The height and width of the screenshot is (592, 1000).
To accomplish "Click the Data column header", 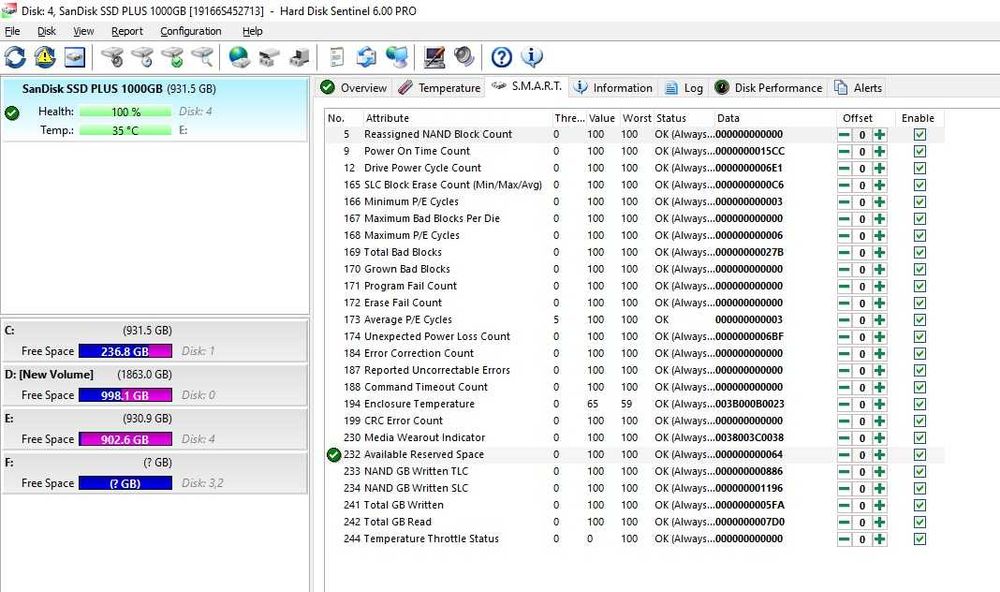I will click(x=774, y=118).
